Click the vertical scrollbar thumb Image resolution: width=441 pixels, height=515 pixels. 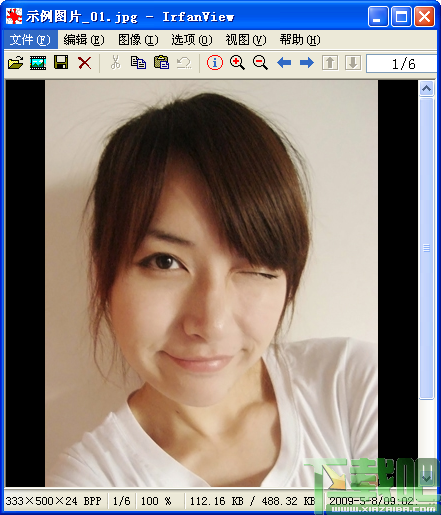click(x=426, y=248)
